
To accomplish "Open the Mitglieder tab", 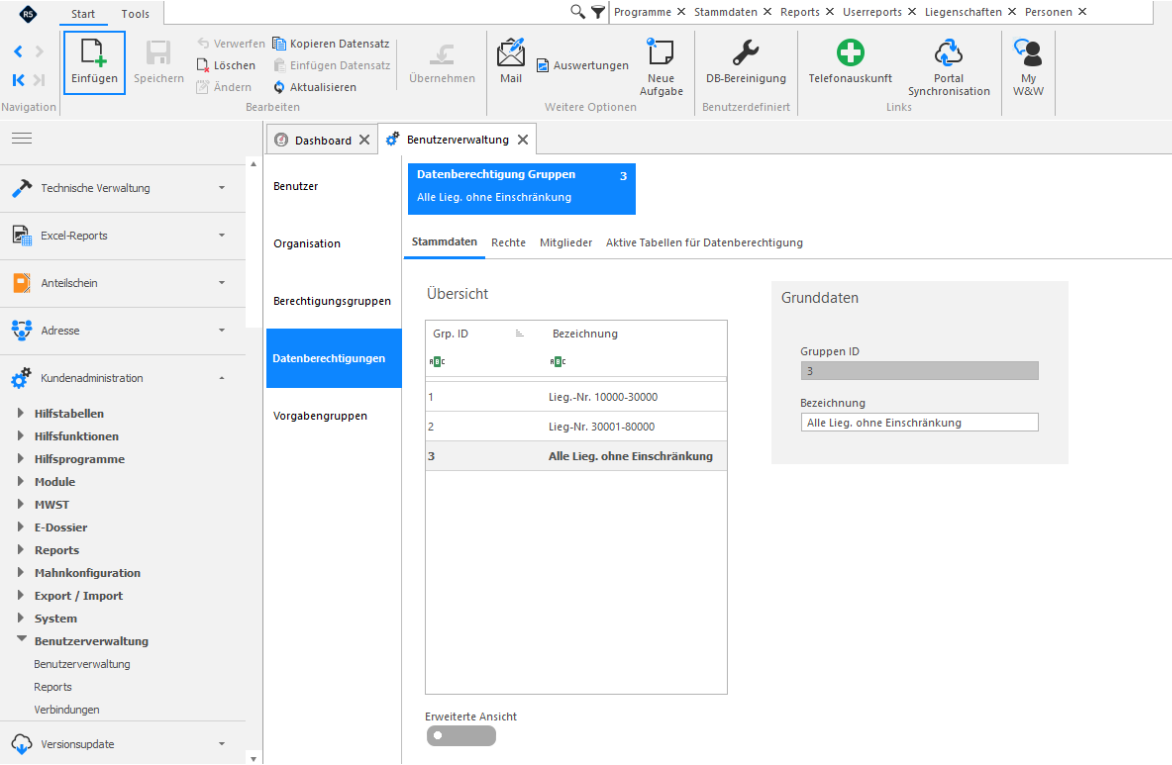I will [x=566, y=242].
